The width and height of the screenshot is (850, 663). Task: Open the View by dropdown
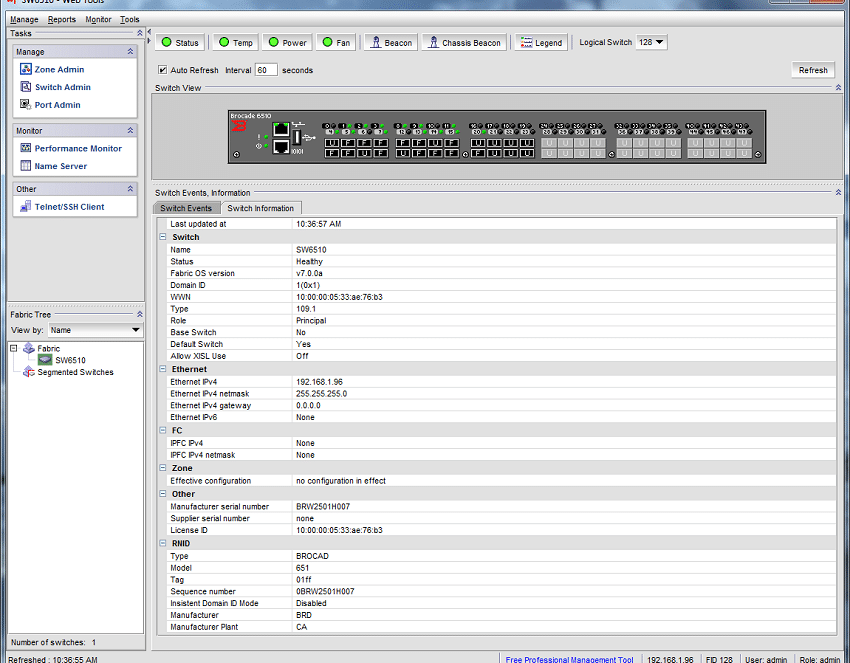pos(95,330)
